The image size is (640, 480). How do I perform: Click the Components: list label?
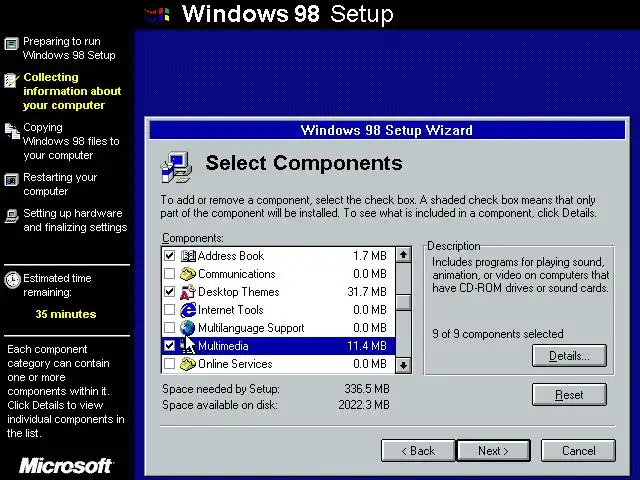coord(193,238)
